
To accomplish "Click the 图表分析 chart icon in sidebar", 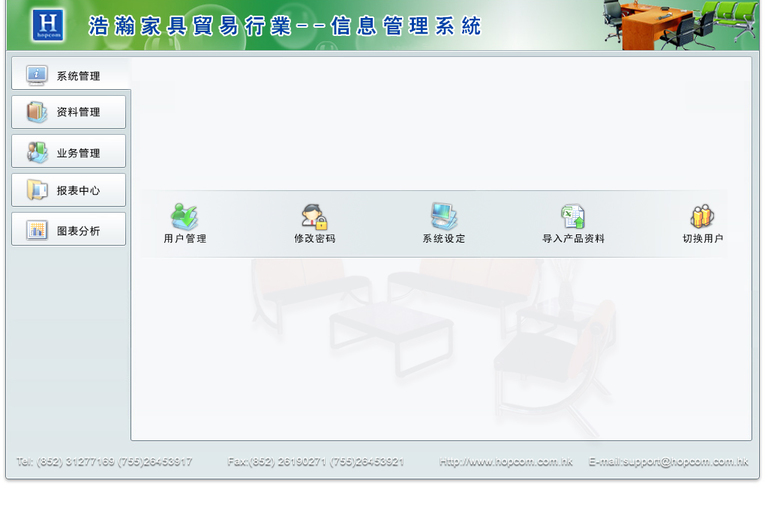I will click(37, 230).
